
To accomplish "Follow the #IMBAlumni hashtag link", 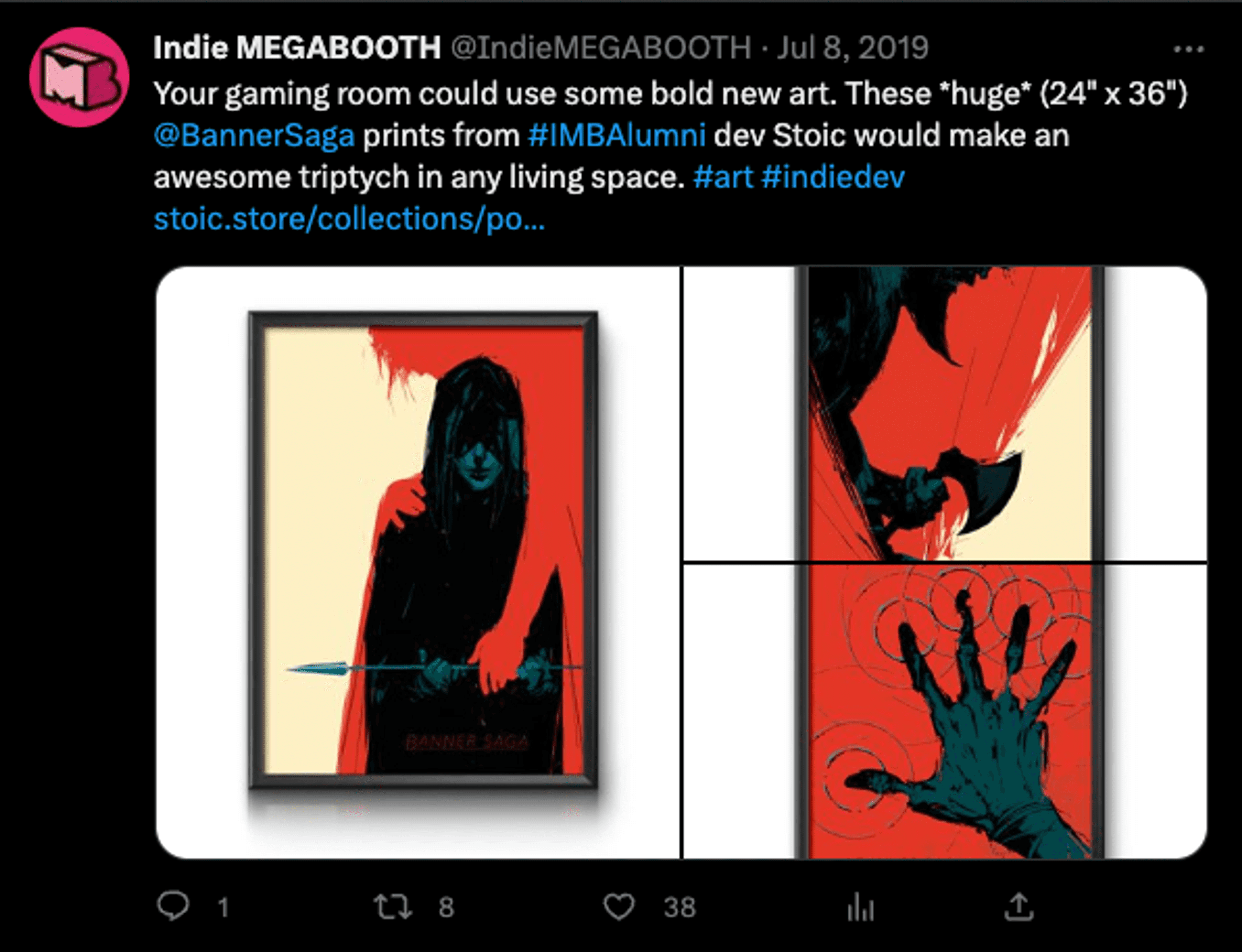I will tap(617, 135).
